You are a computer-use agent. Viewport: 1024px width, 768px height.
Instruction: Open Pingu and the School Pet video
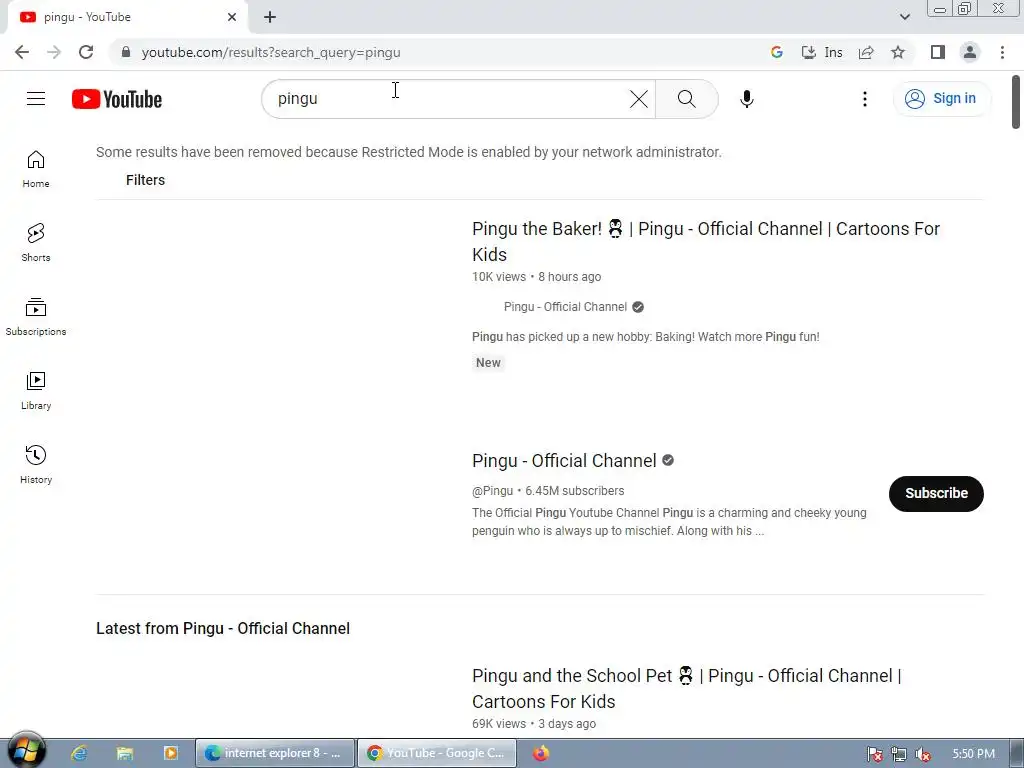686,688
